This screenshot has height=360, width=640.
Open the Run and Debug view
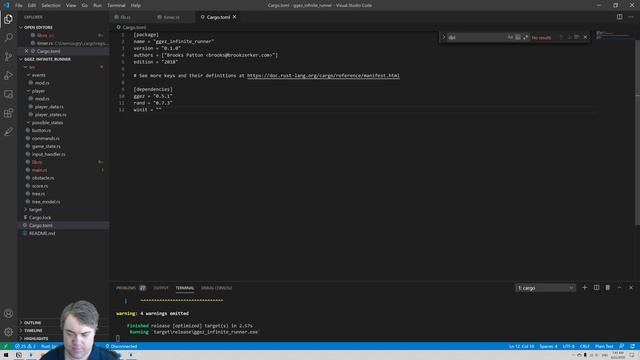tap(8, 75)
